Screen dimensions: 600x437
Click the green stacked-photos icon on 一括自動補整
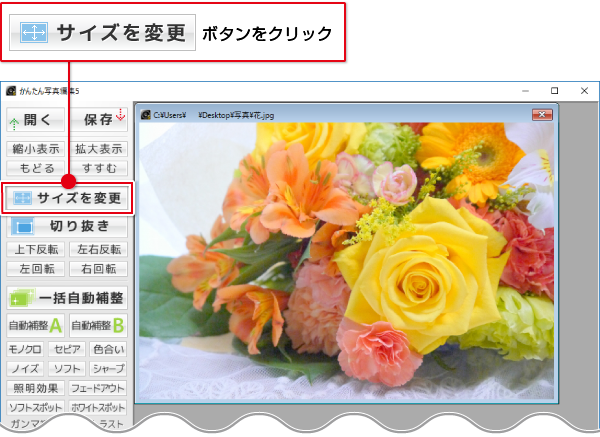[23, 298]
